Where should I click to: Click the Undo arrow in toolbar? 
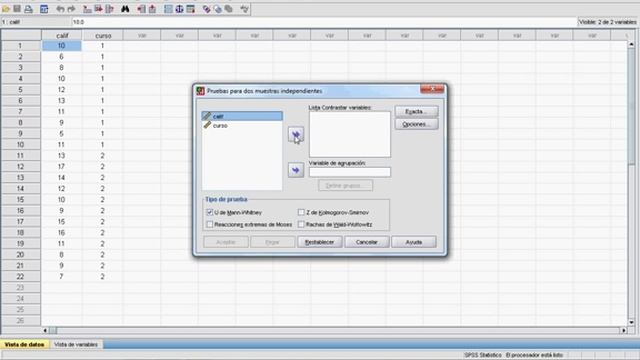point(60,9)
